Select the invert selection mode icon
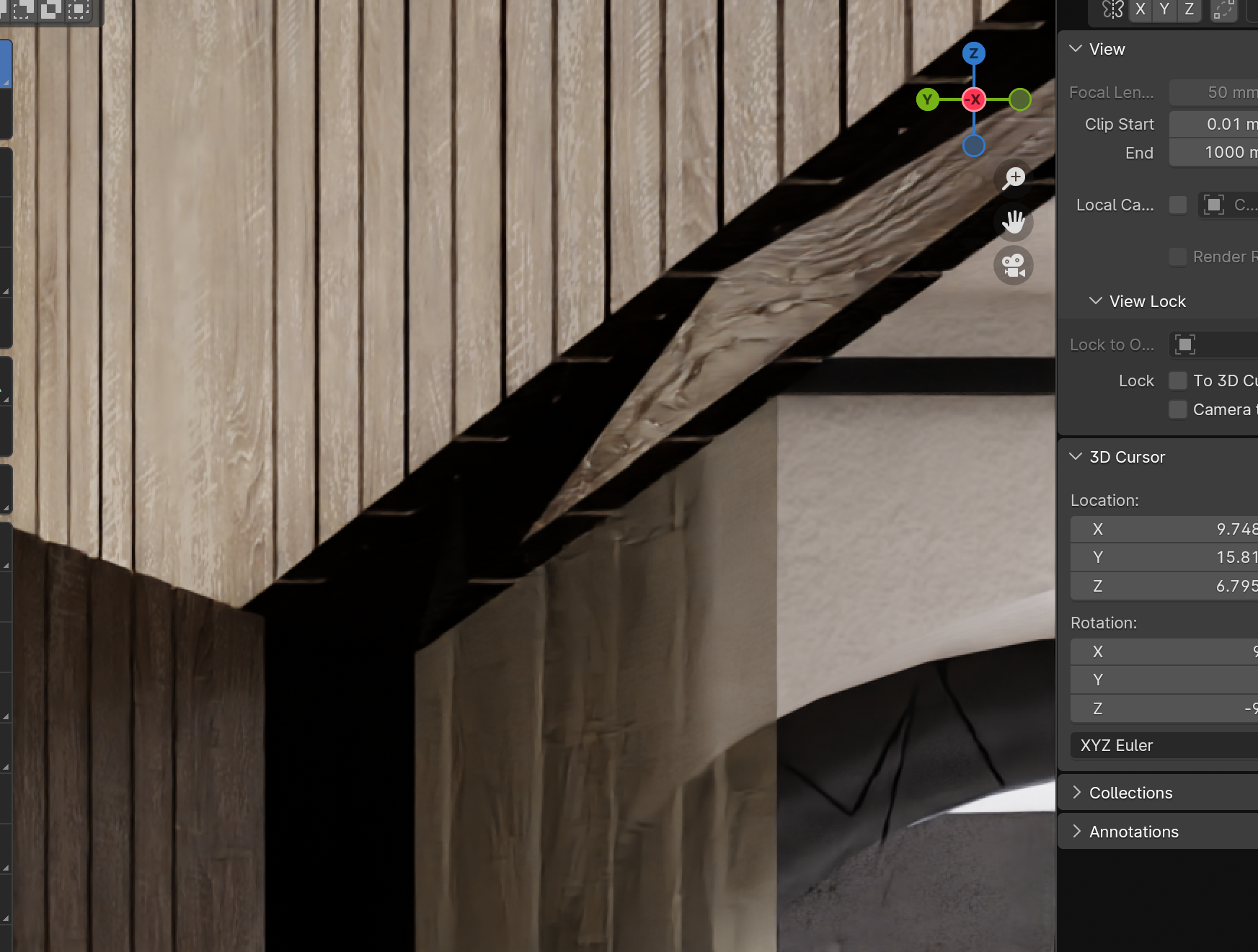 pyautogui.click(x=50, y=9)
